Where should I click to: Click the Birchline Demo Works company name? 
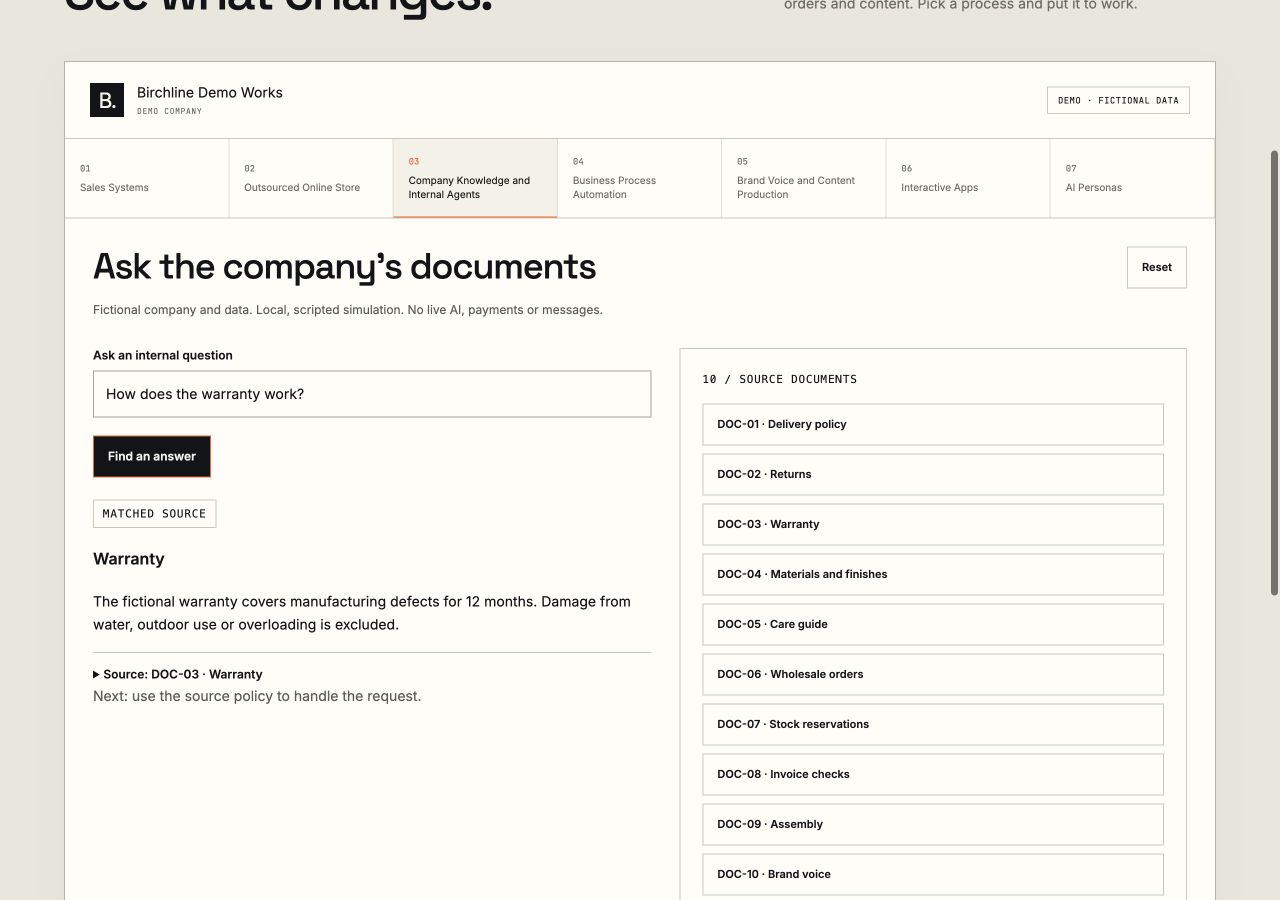(x=210, y=92)
